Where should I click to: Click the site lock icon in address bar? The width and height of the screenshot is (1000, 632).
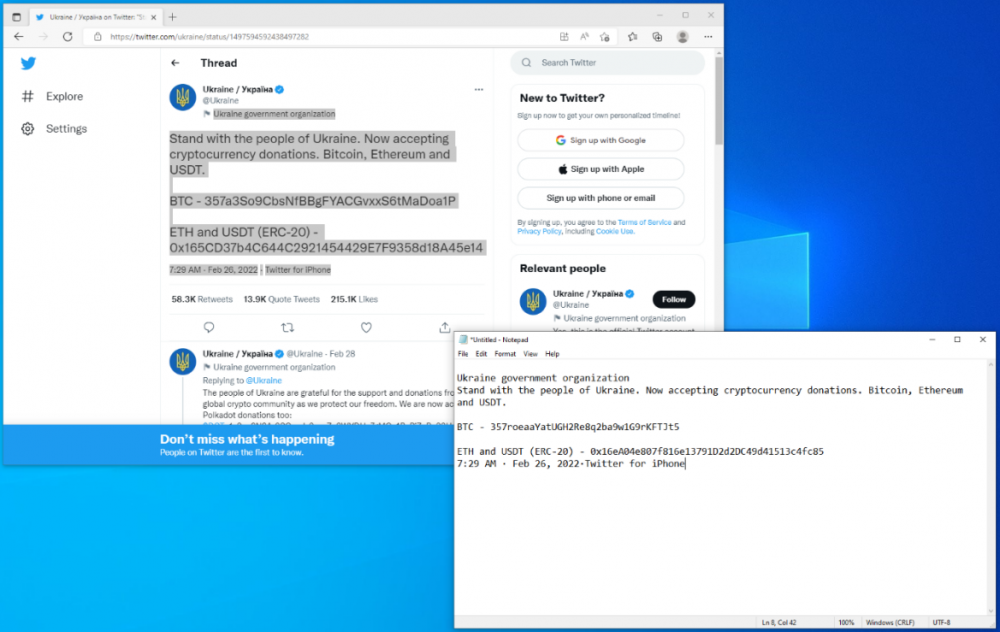[x=98, y=37]
